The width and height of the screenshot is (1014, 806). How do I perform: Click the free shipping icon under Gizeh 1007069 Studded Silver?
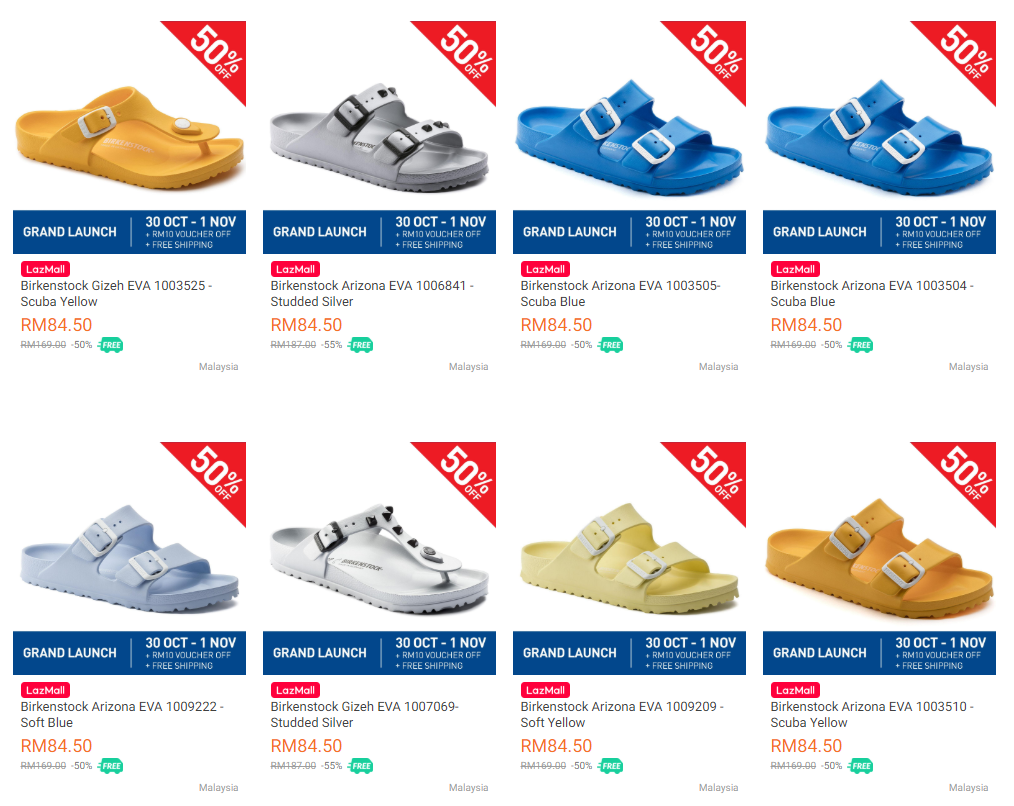[x=361, y=766]
